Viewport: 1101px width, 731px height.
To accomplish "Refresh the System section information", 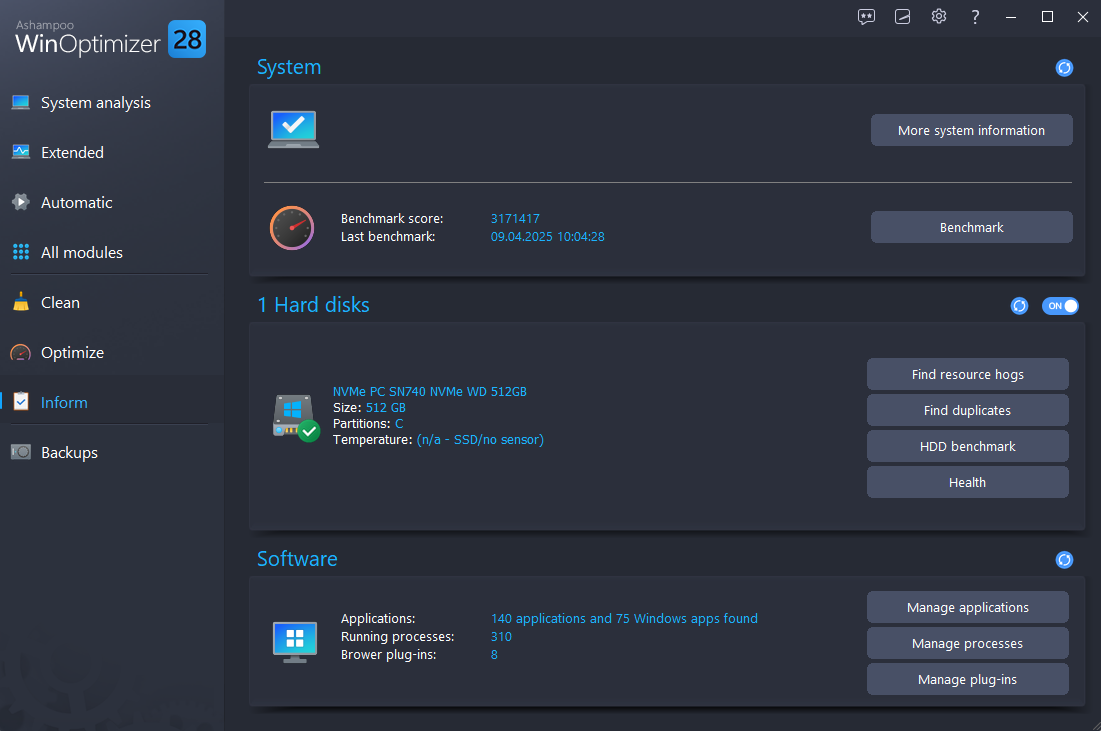I will [1064, 68].
